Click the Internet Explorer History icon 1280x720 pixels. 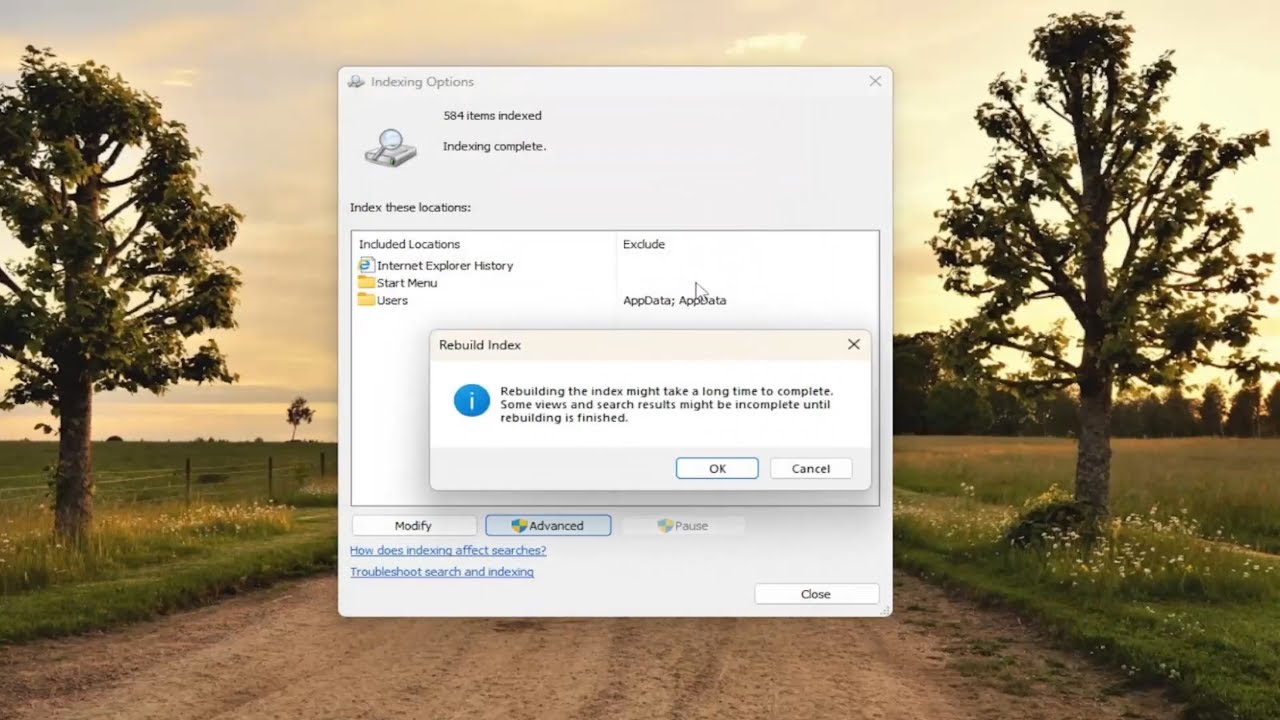pyautogui.click(x=366, y=265)
